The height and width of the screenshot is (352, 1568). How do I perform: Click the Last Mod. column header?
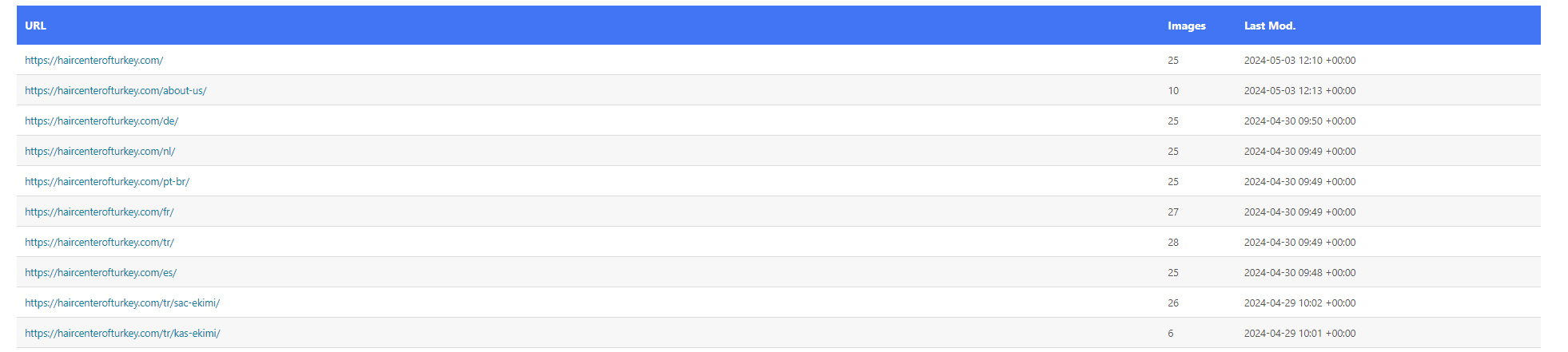(x=1269, y=26)
